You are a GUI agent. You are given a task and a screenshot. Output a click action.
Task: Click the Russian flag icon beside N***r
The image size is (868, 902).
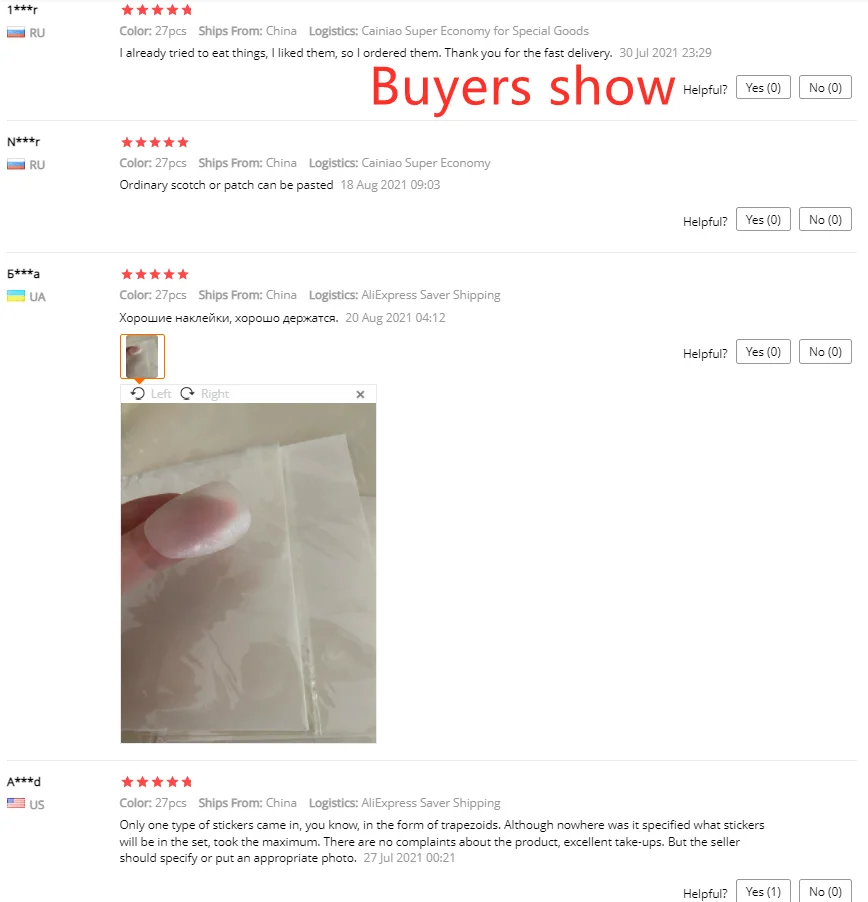point(16,165)
